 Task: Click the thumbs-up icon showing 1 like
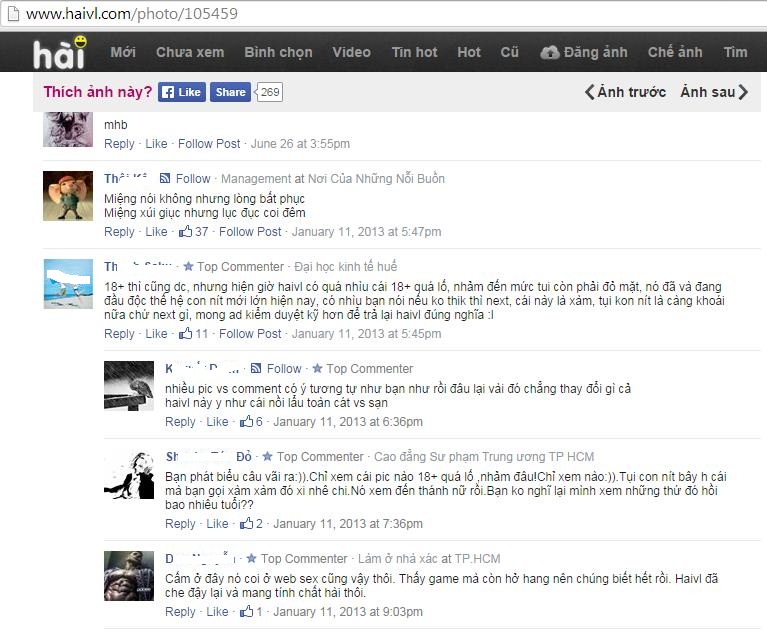point(247,611)
